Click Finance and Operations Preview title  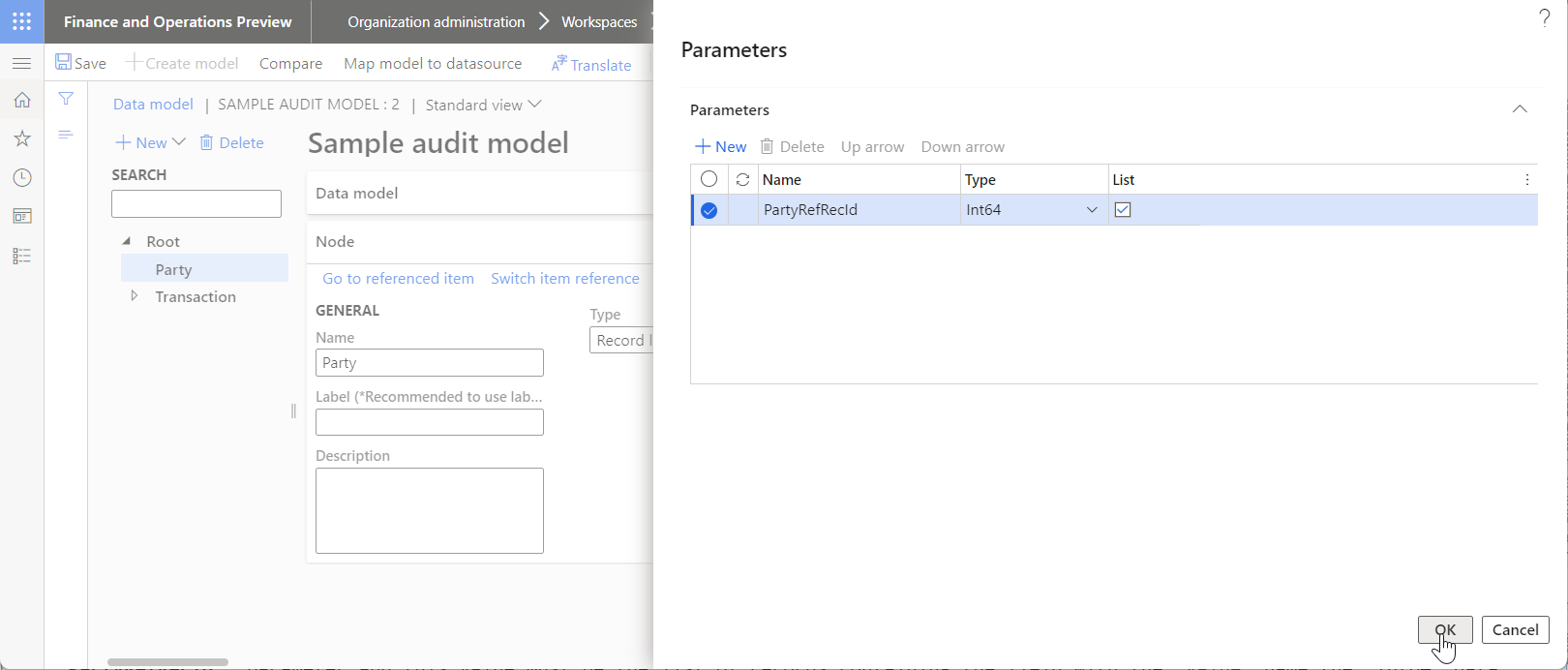177,21
